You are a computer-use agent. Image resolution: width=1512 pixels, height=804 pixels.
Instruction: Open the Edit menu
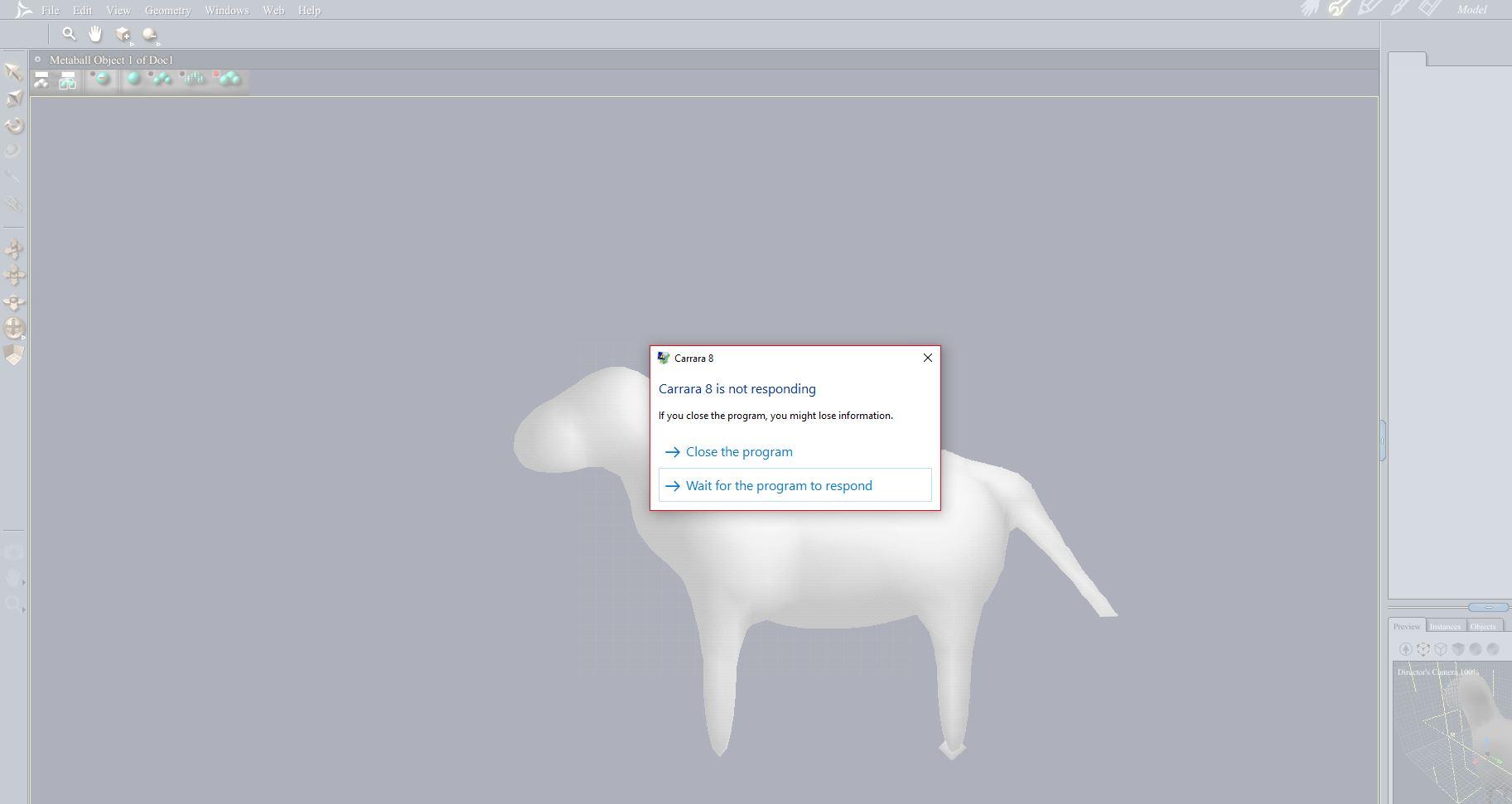click(x=82, y=11)
